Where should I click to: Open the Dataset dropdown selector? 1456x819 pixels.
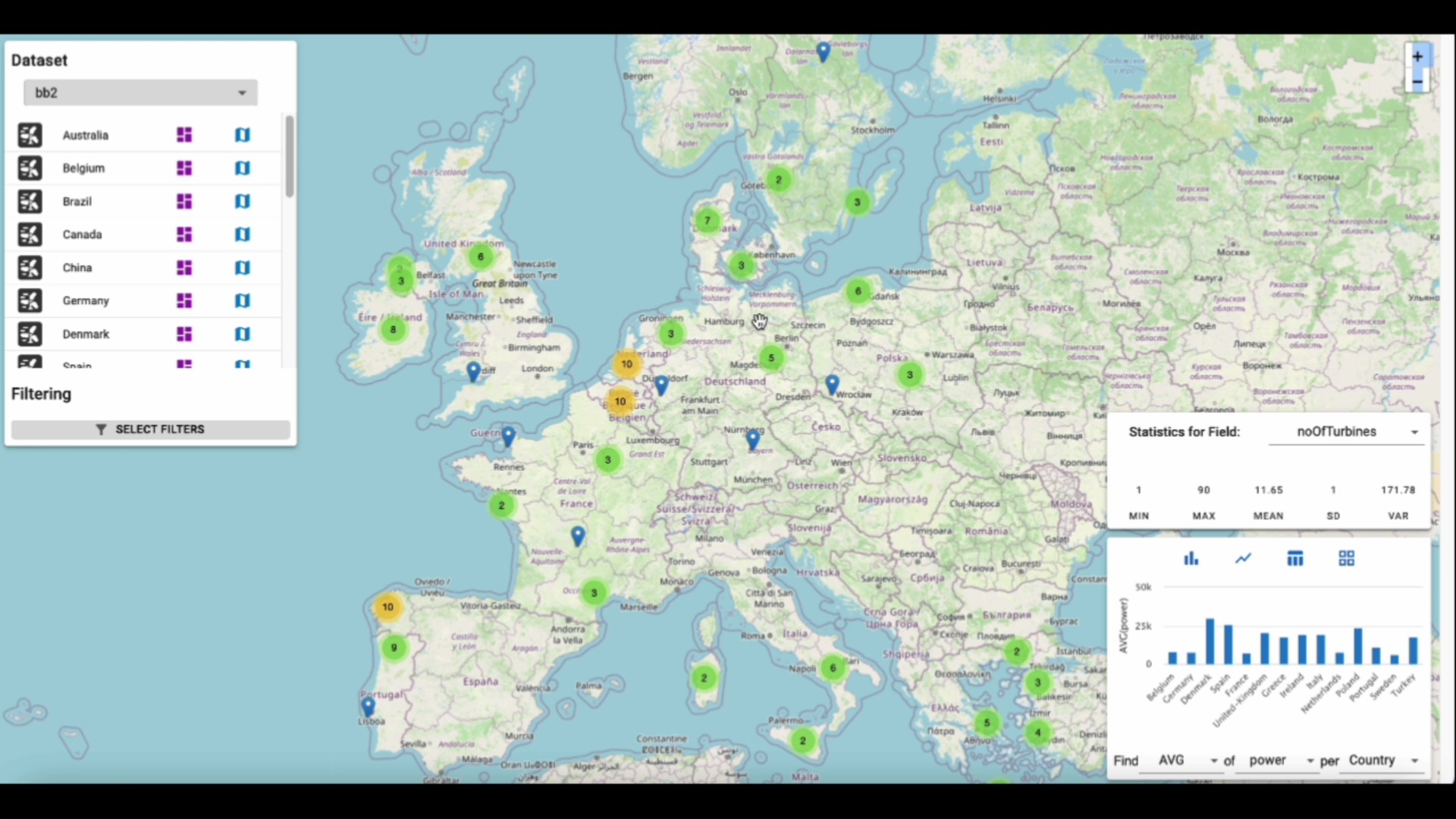click(139, 92)
